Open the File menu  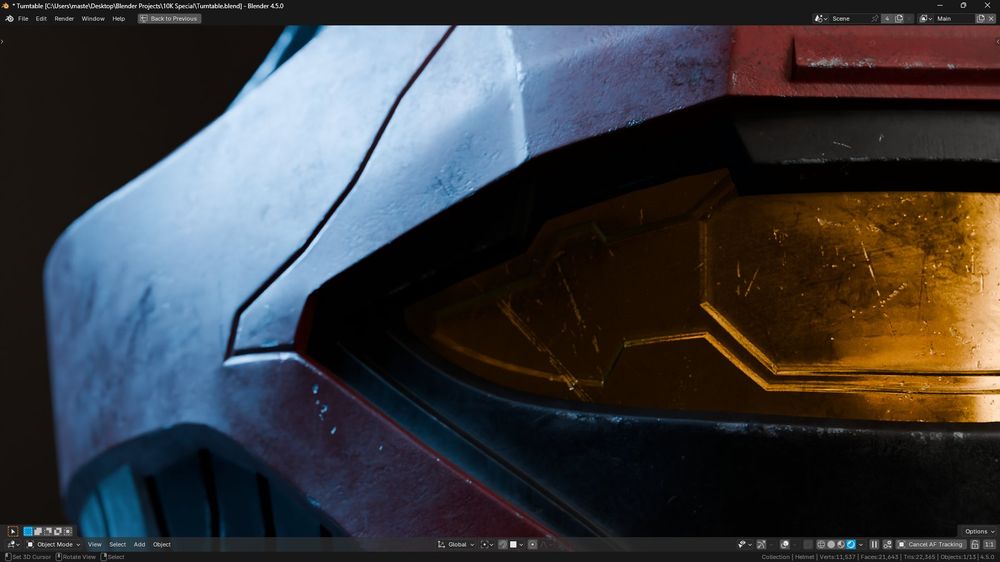23,18
